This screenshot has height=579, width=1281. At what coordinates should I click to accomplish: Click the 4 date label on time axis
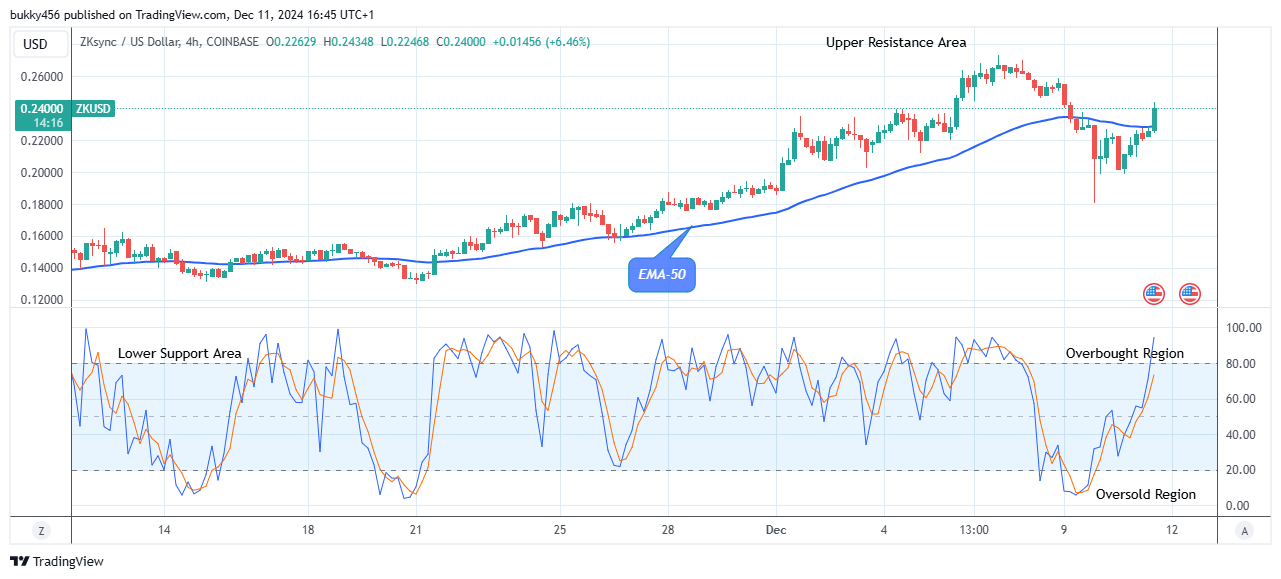coord(884,529)
